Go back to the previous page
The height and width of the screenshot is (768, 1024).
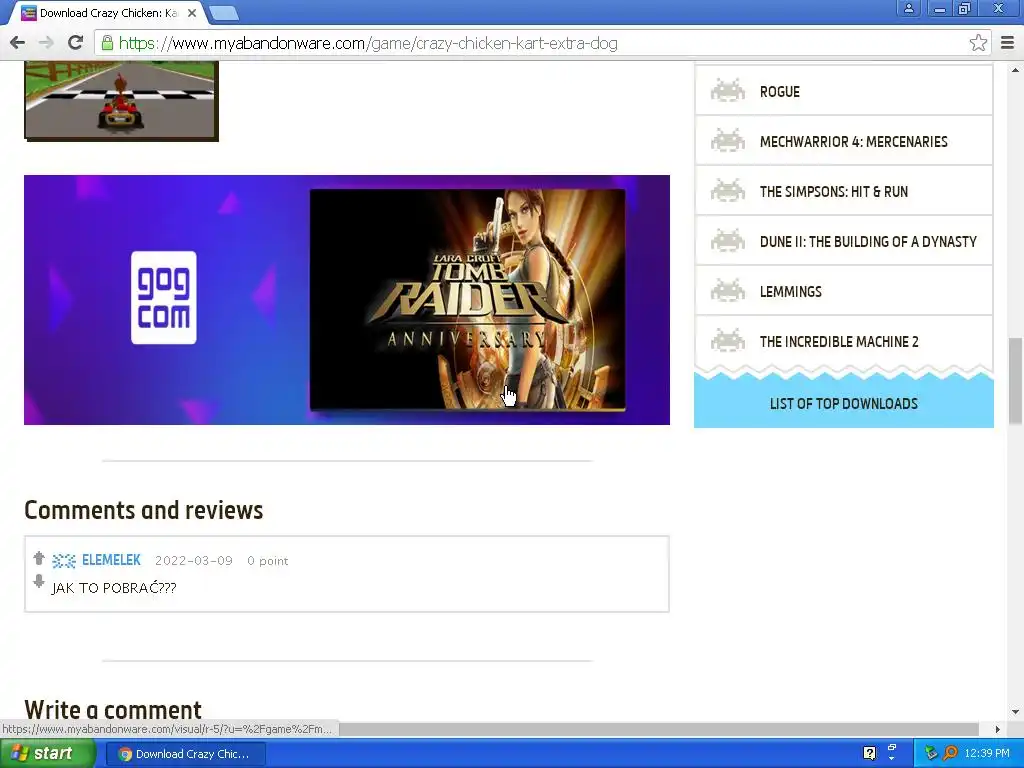pyautogui.click(x=18, y=43)
